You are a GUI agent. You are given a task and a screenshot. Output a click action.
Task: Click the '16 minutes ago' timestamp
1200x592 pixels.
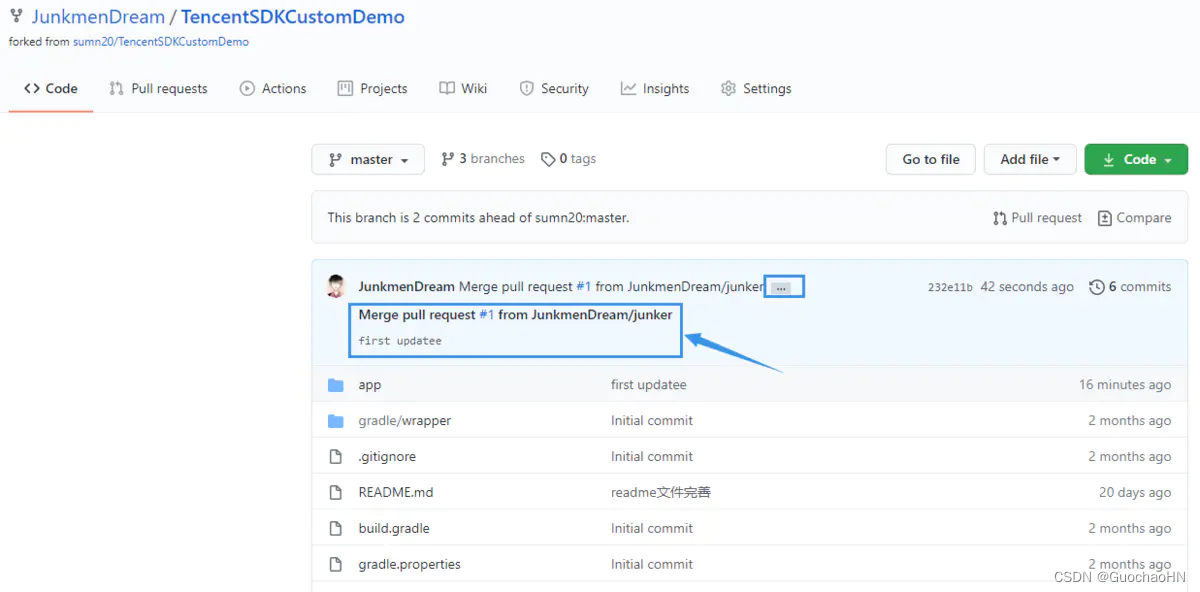click(x=1125, y=385)
